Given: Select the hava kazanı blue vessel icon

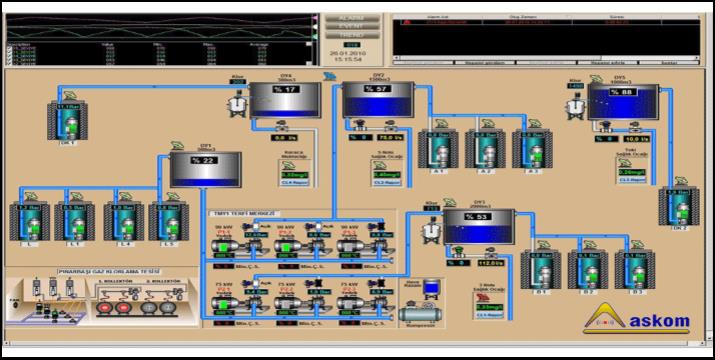Looking at the screenshot, I should click(430, 290).
